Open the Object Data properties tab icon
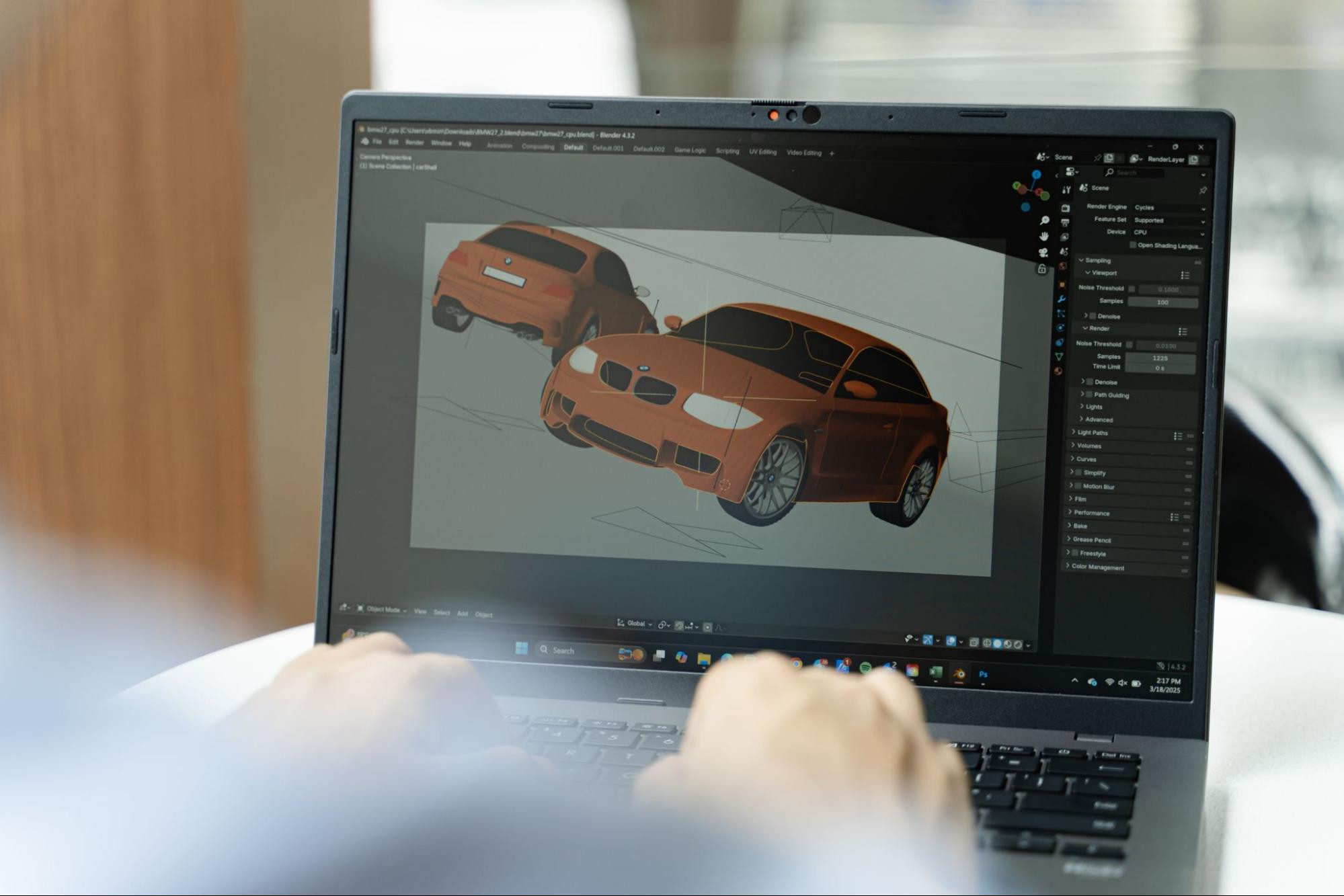This screenshot has width=1344, height=896. click(x=1059, y=356)
